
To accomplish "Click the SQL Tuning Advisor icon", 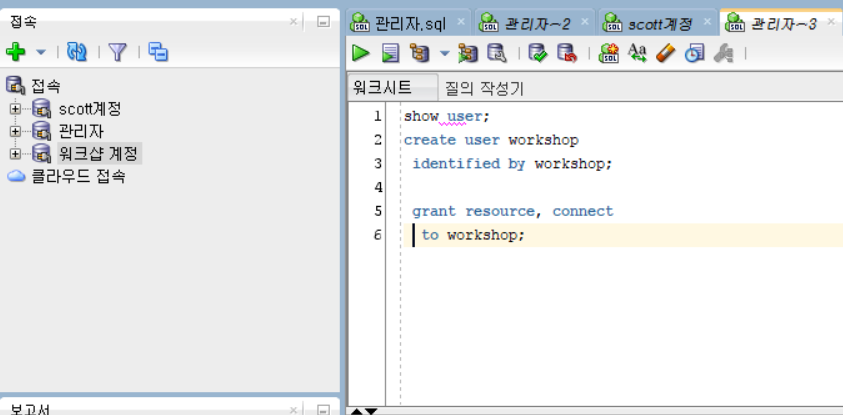I will pos(496,53).
